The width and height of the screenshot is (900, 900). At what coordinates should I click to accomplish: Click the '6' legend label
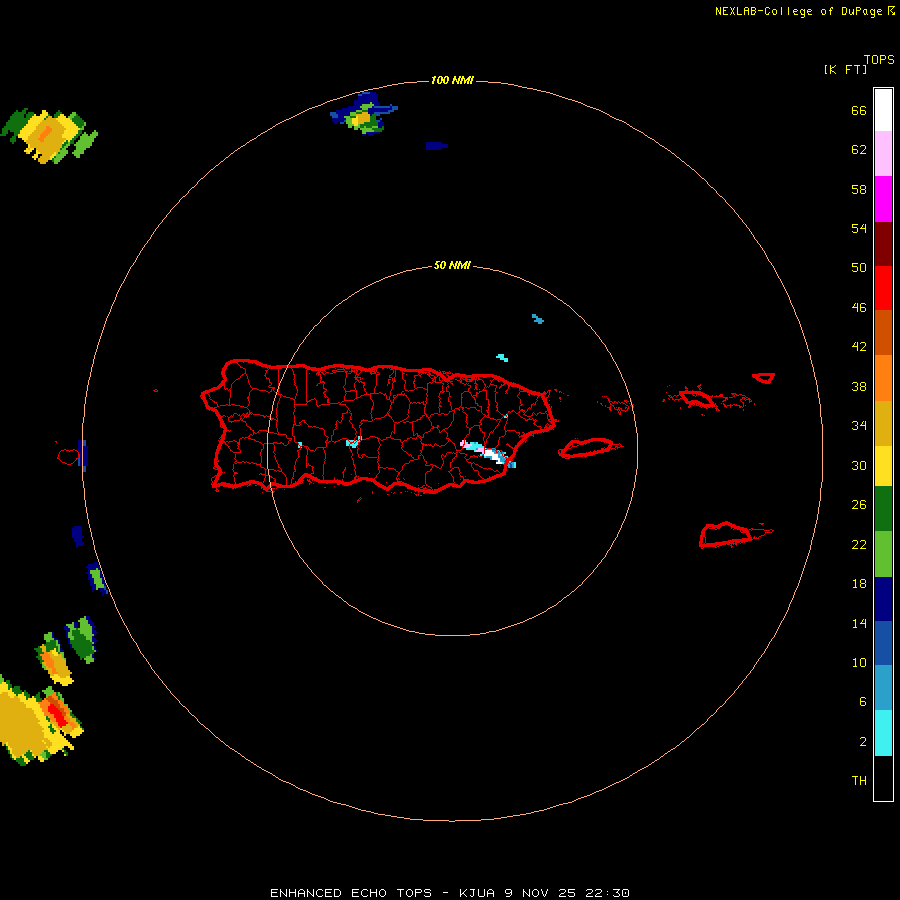(863, 702)
